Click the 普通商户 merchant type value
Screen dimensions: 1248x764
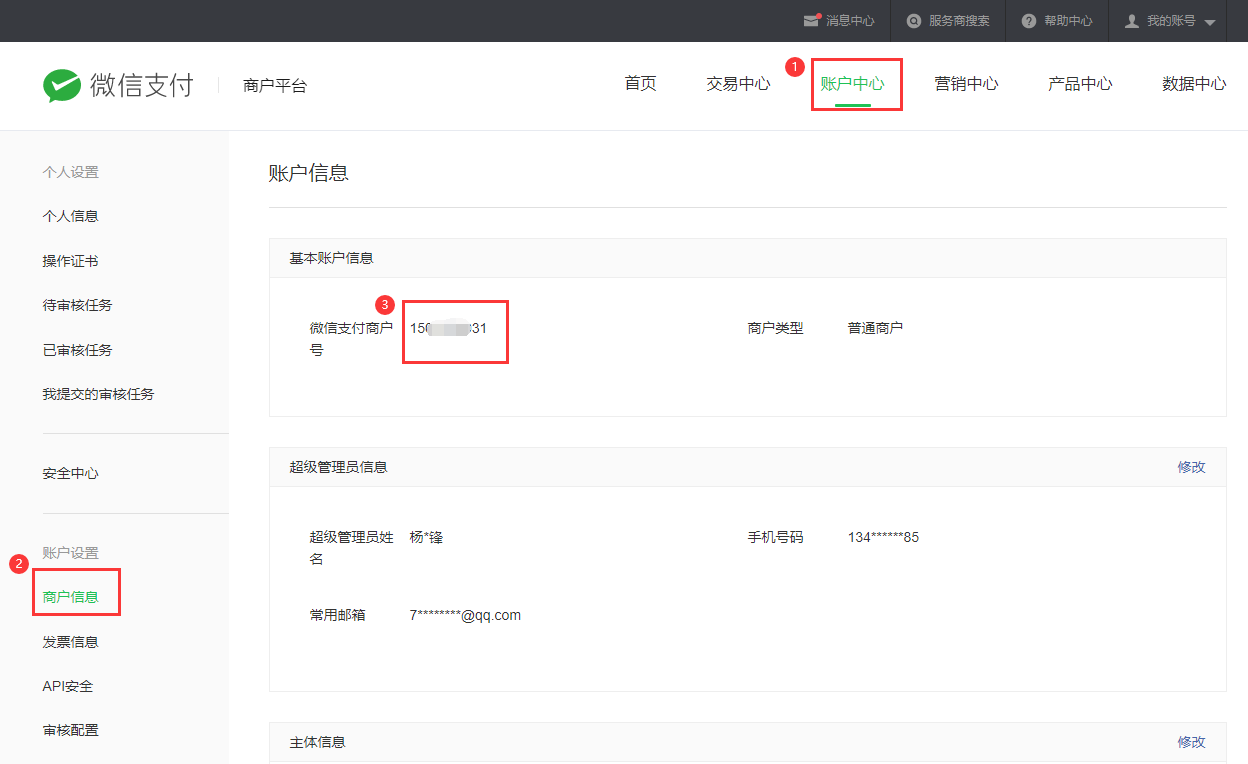(x=875, y=328)
